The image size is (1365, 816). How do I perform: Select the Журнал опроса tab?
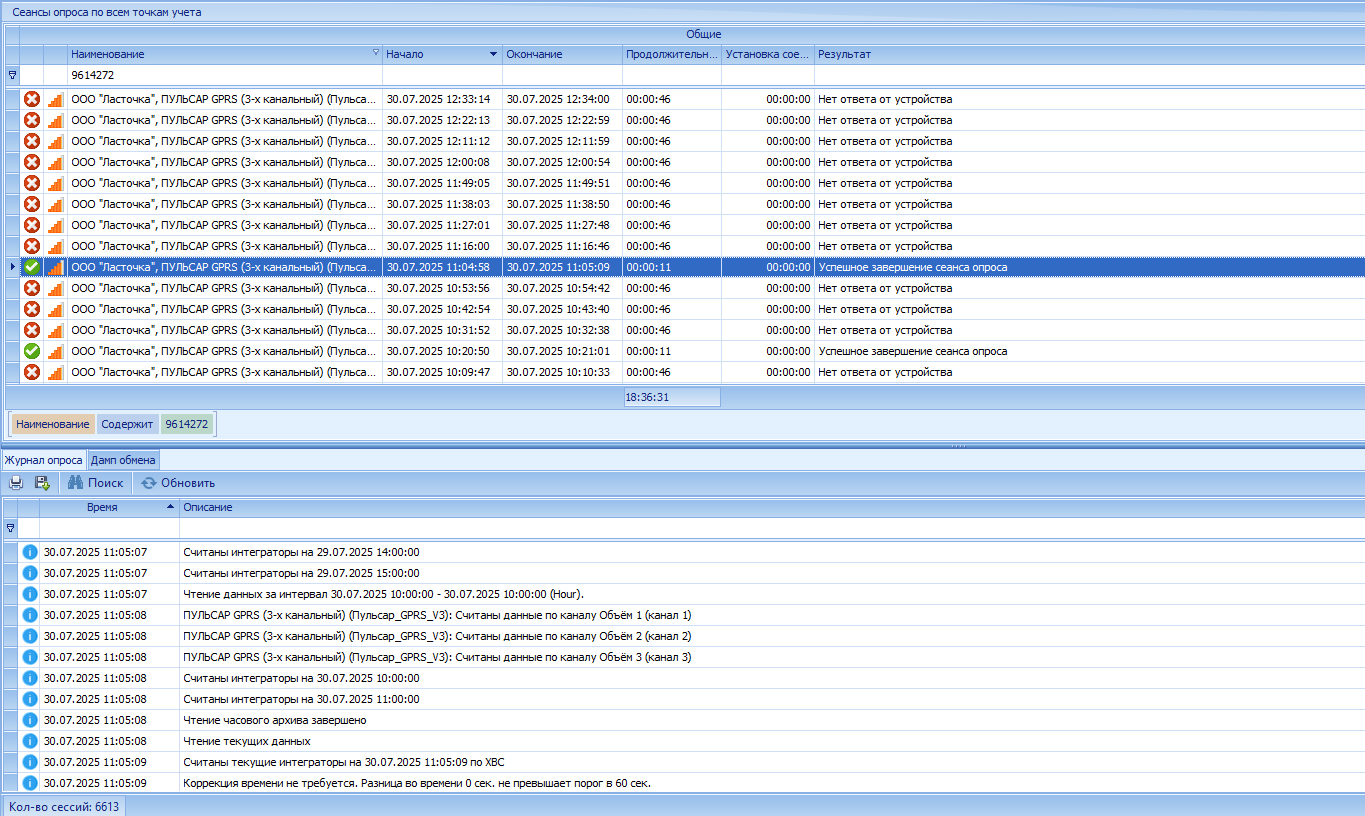43,460
